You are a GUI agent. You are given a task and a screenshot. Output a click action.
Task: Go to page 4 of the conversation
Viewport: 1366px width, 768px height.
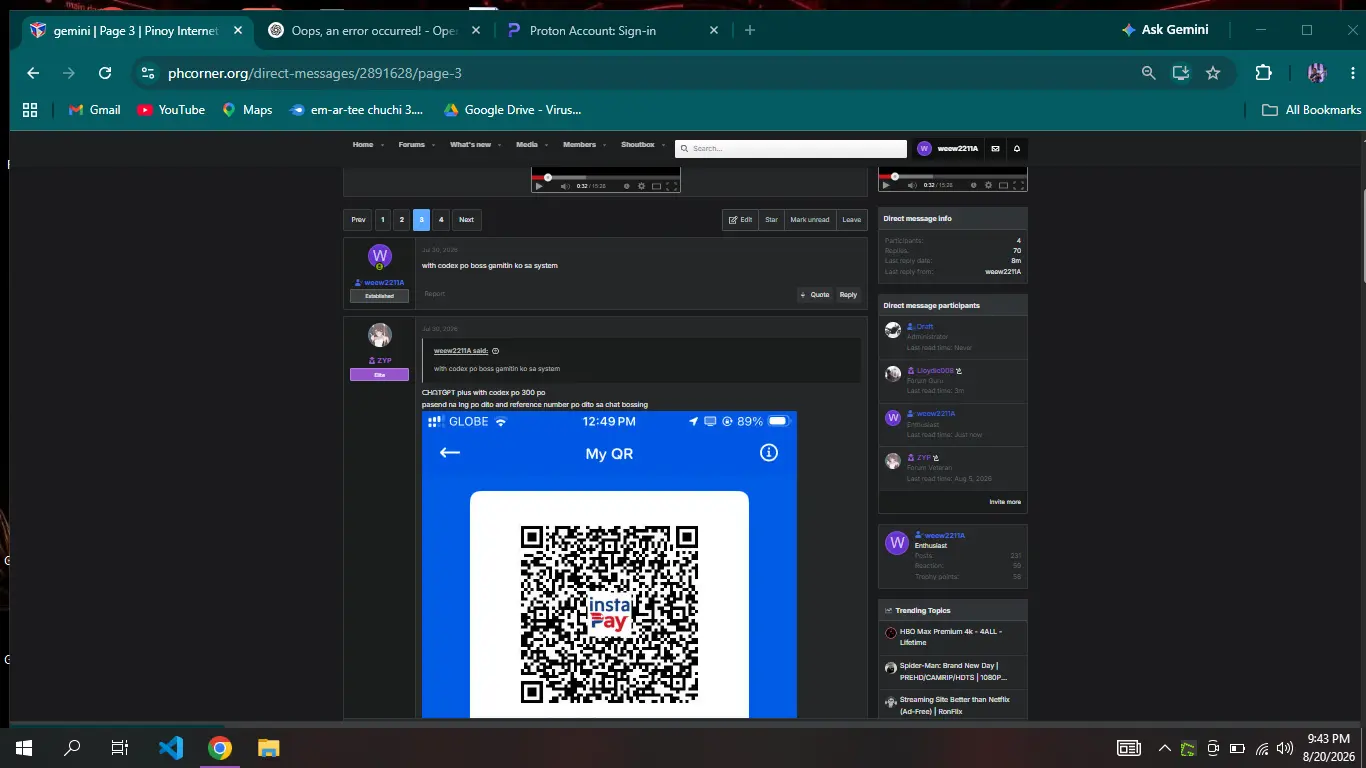point(441,220)
